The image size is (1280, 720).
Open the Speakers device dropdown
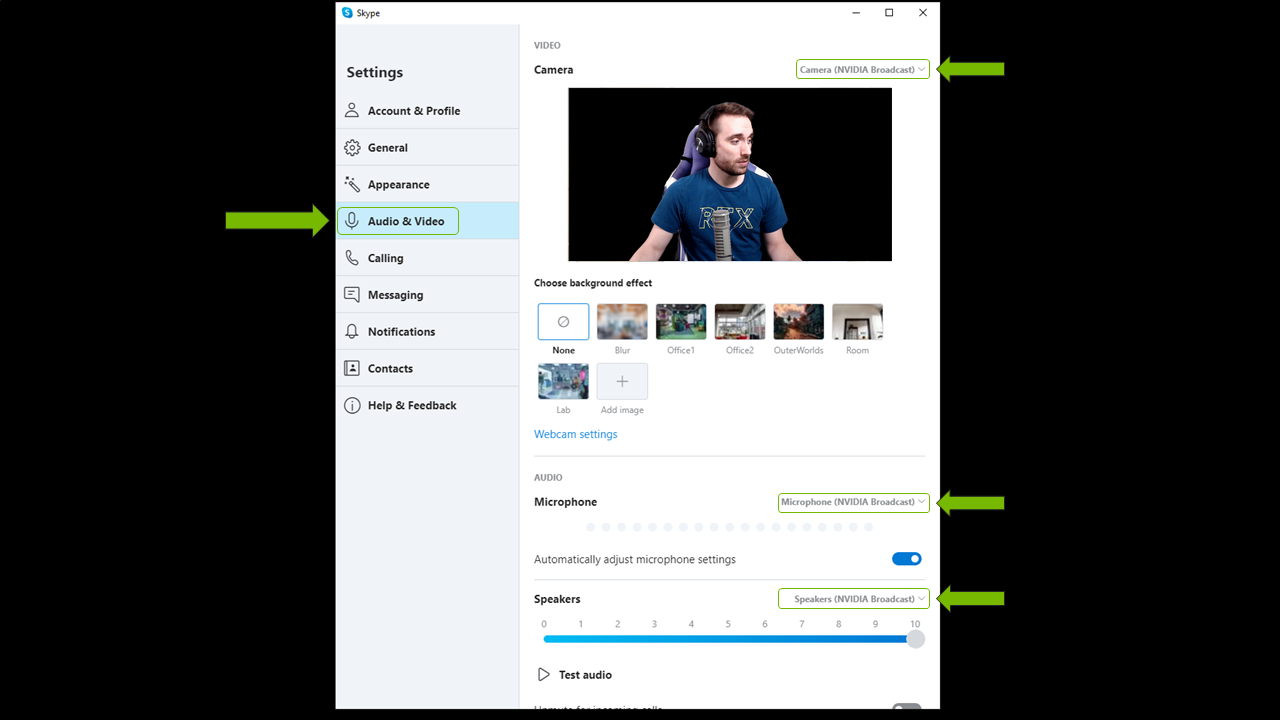(x=853, y=599)
